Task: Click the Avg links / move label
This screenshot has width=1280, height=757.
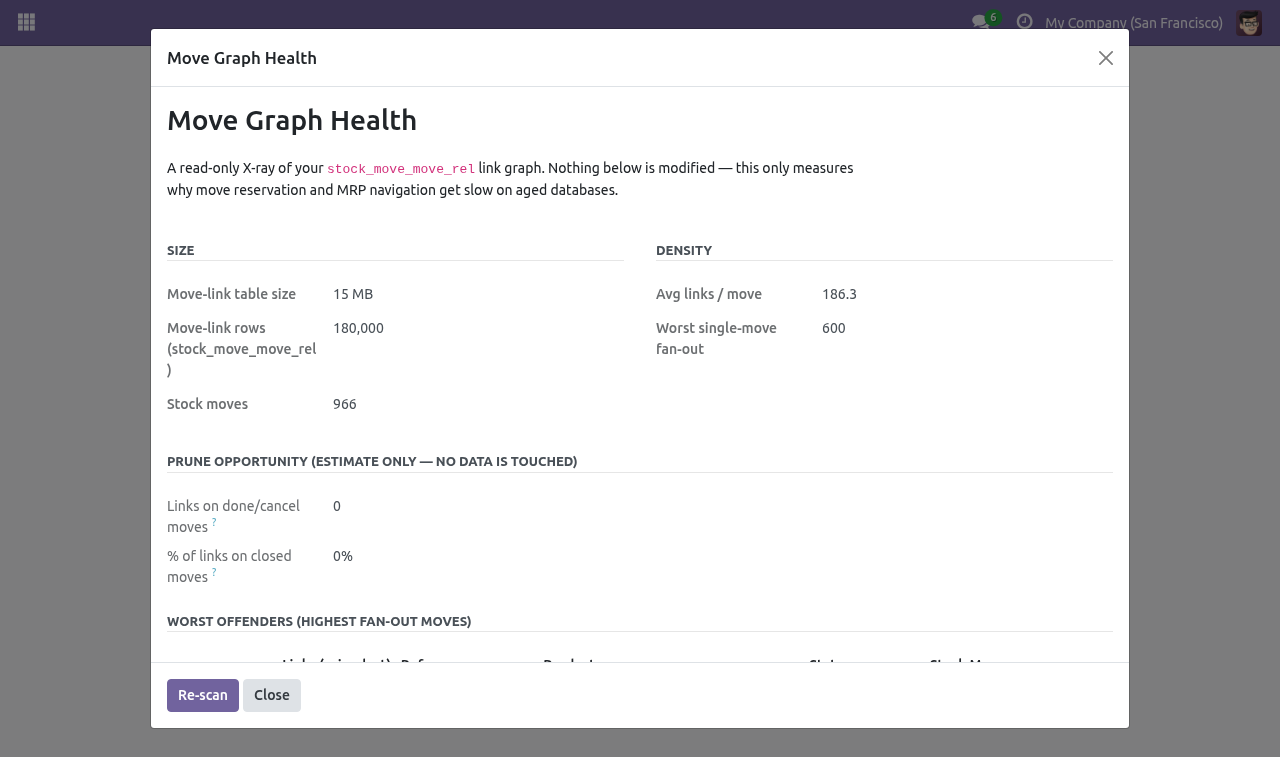Action: click(709, 294)
